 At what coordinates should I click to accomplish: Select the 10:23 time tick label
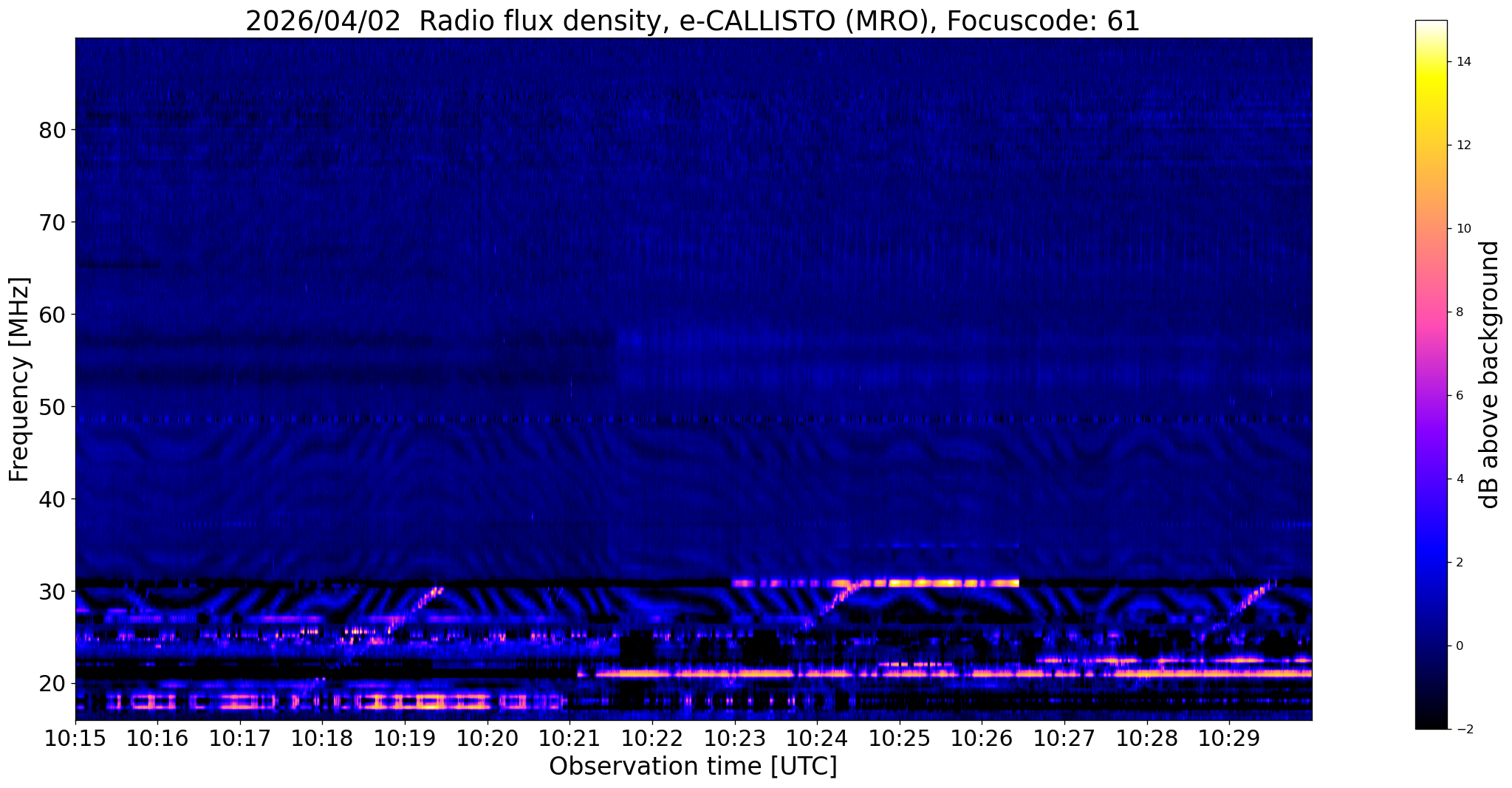[734, 739]
